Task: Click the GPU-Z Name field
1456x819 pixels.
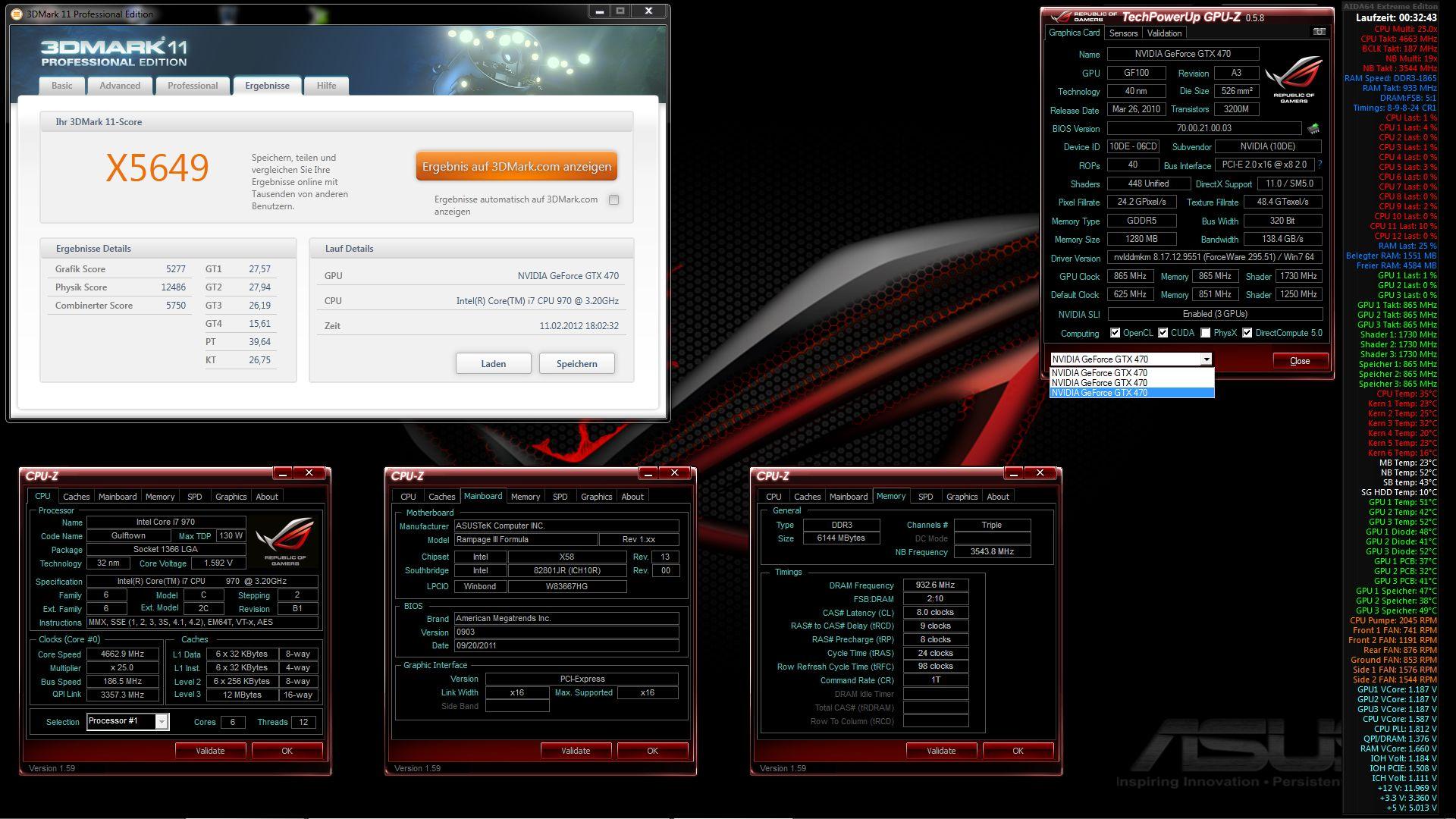Action: [1183, 54]
